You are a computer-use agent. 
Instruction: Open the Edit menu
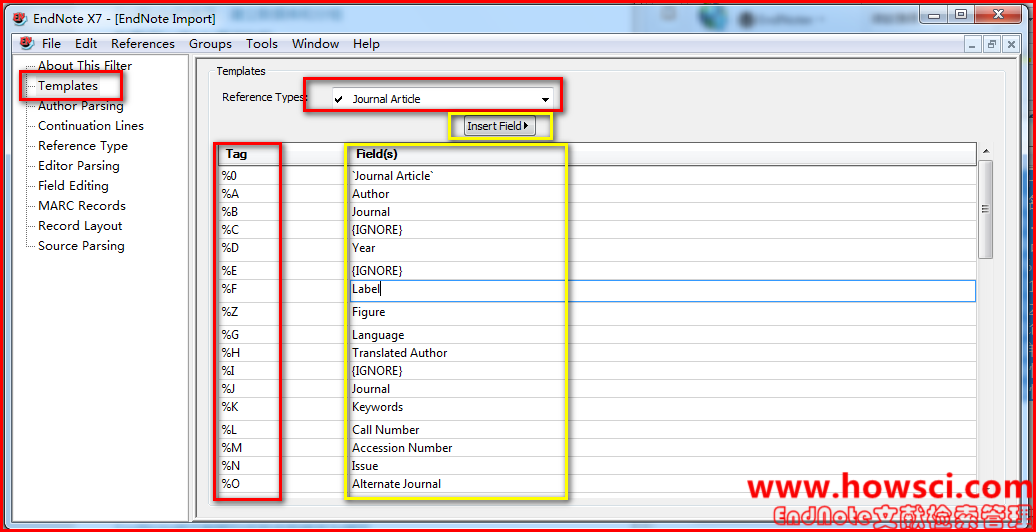[86, 44]
